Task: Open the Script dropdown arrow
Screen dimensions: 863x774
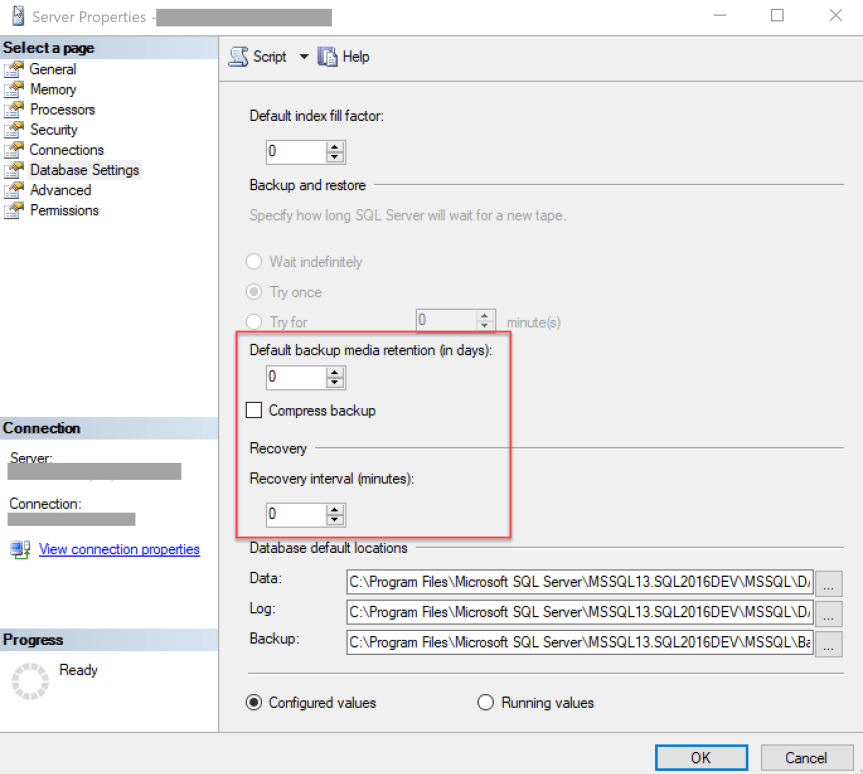Action: pos(304,57)
